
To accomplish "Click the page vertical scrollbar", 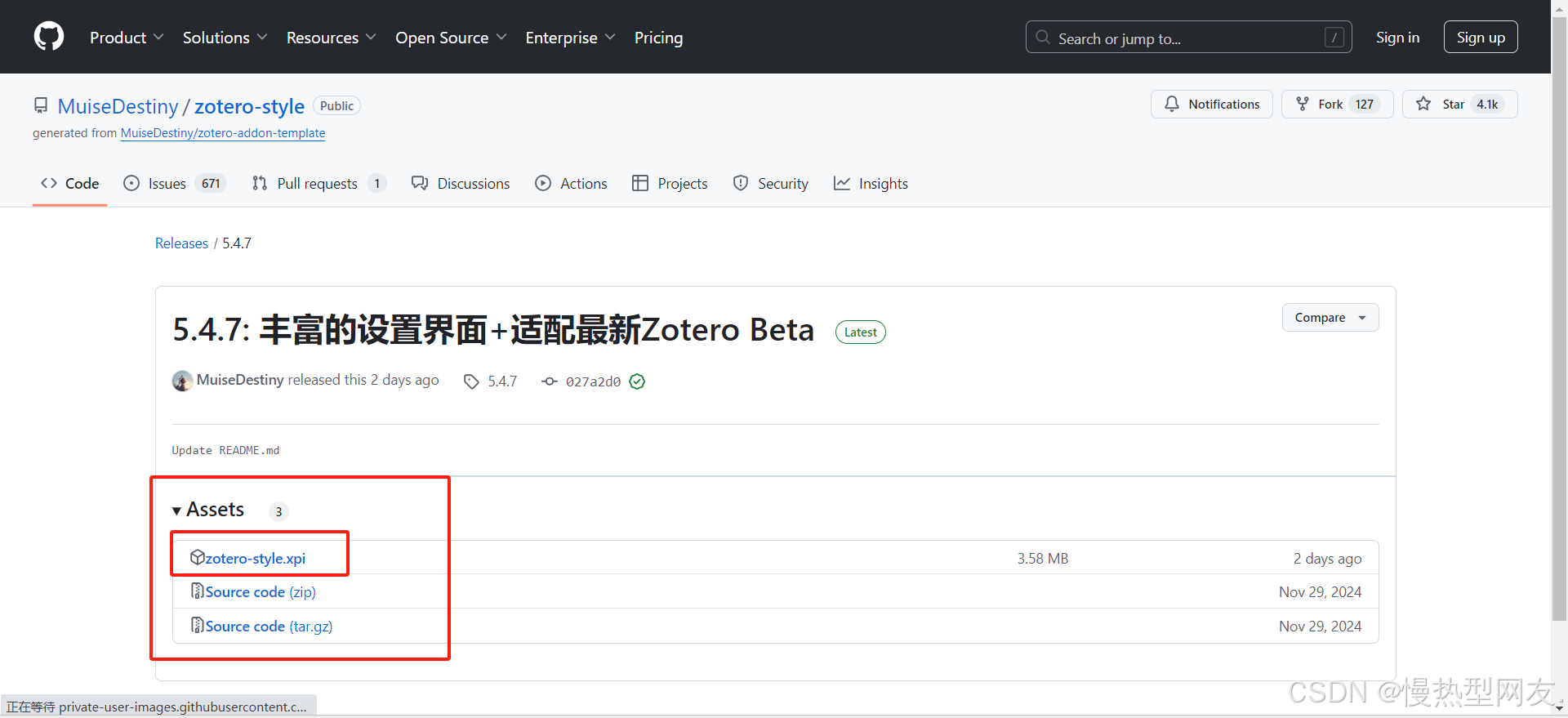I will (x=1559, y=319).
